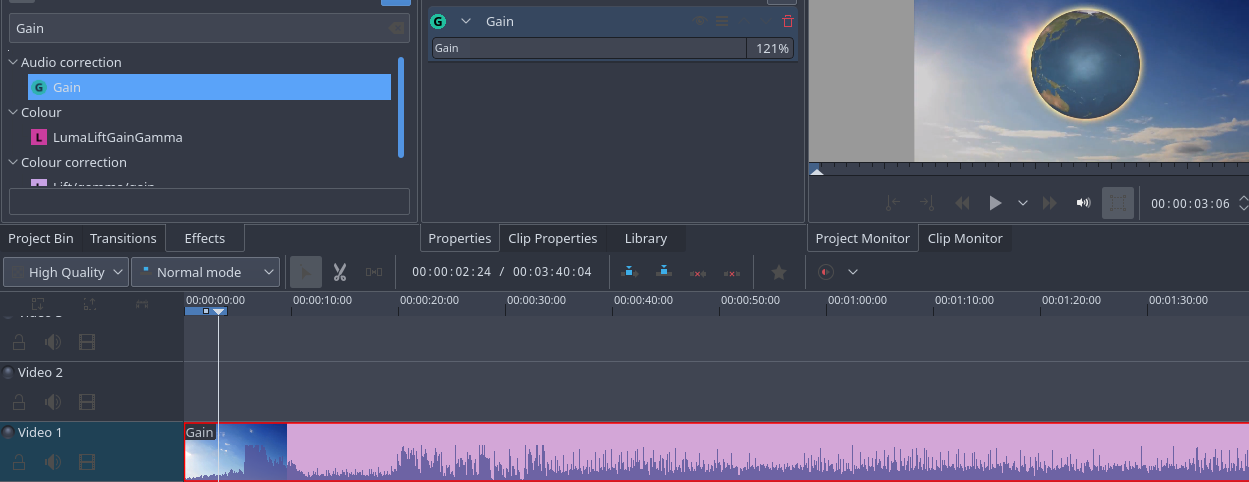Rewind playback in the monitor
The width and height of the screenshot is (1249, 482).
(962, 203)
